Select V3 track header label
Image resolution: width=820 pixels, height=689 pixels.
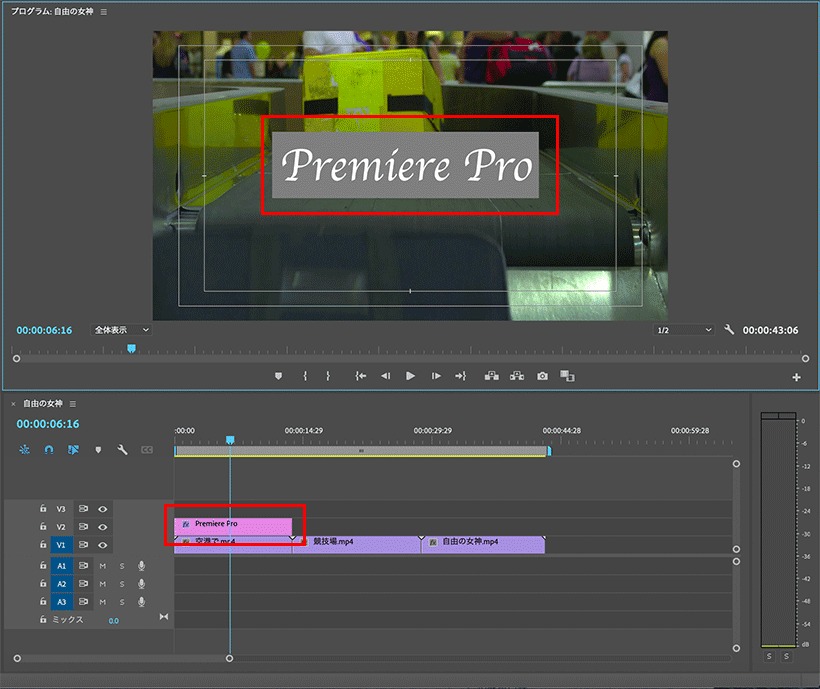(61, 509)
